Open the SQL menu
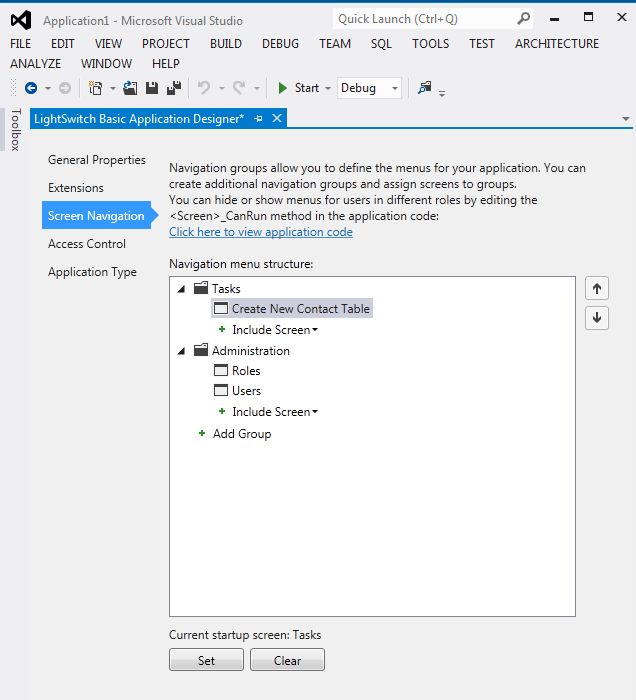Screen dimensions: 636x700 coord(381,44)
